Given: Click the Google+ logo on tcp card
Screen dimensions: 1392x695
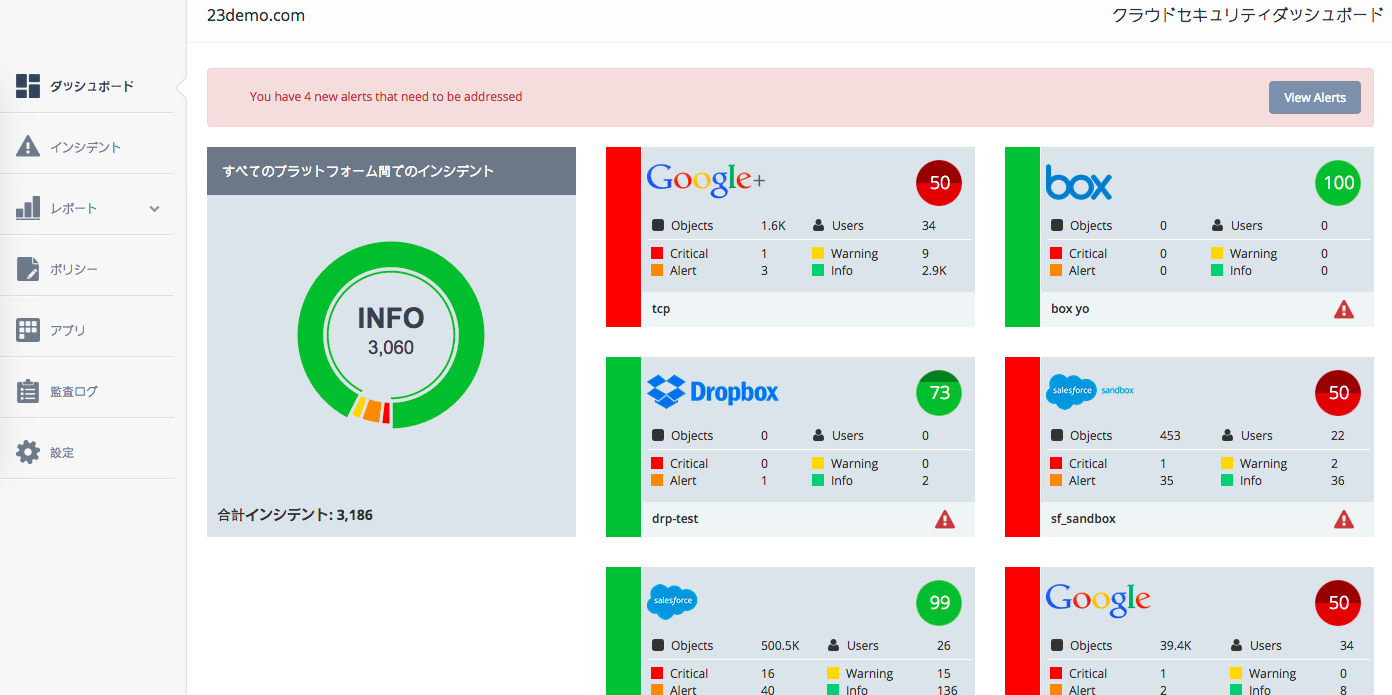Looking at the screenshot, I should [706, 180].
